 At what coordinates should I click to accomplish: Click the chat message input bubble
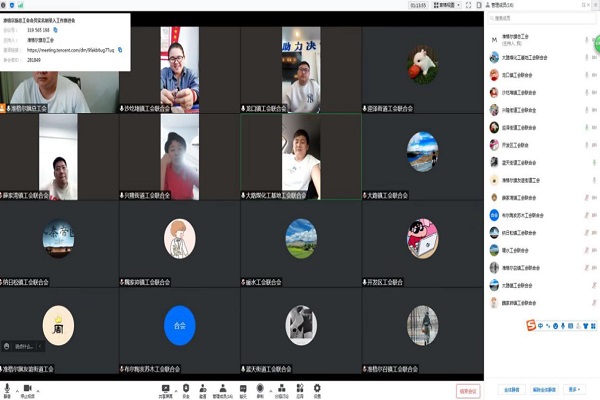tap(24, 346)
